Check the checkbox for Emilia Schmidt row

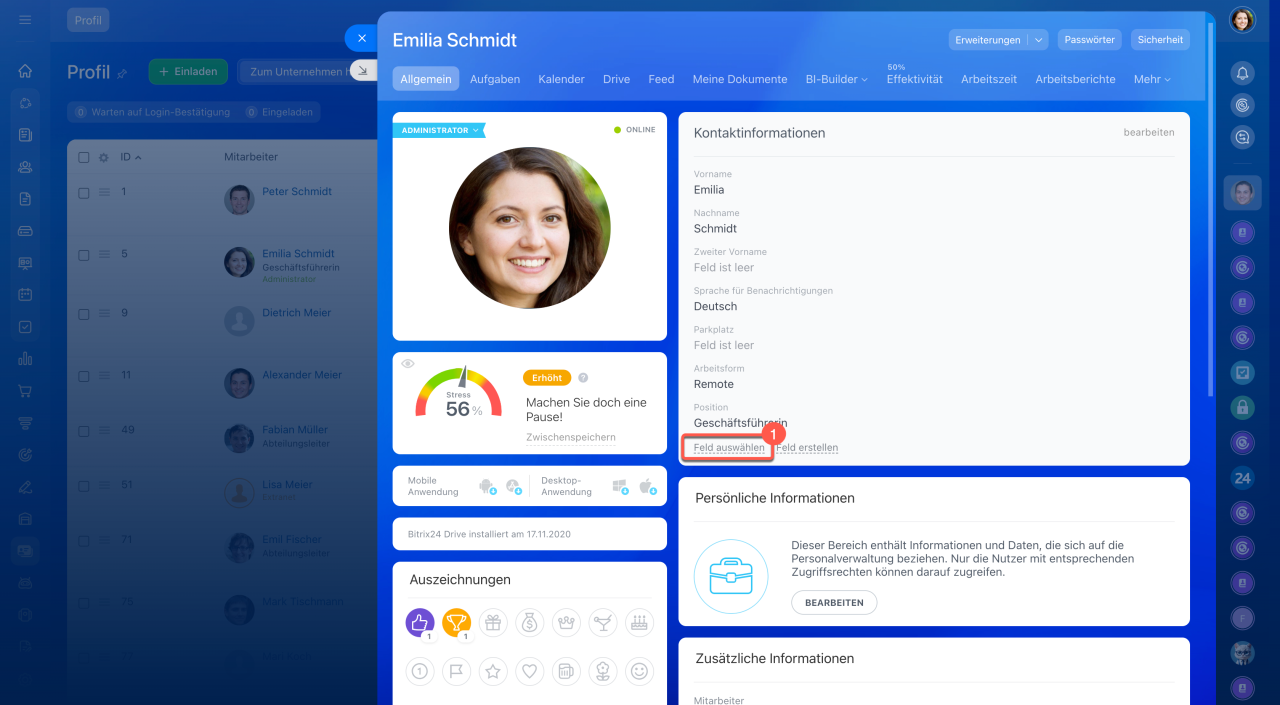[84, 255]
